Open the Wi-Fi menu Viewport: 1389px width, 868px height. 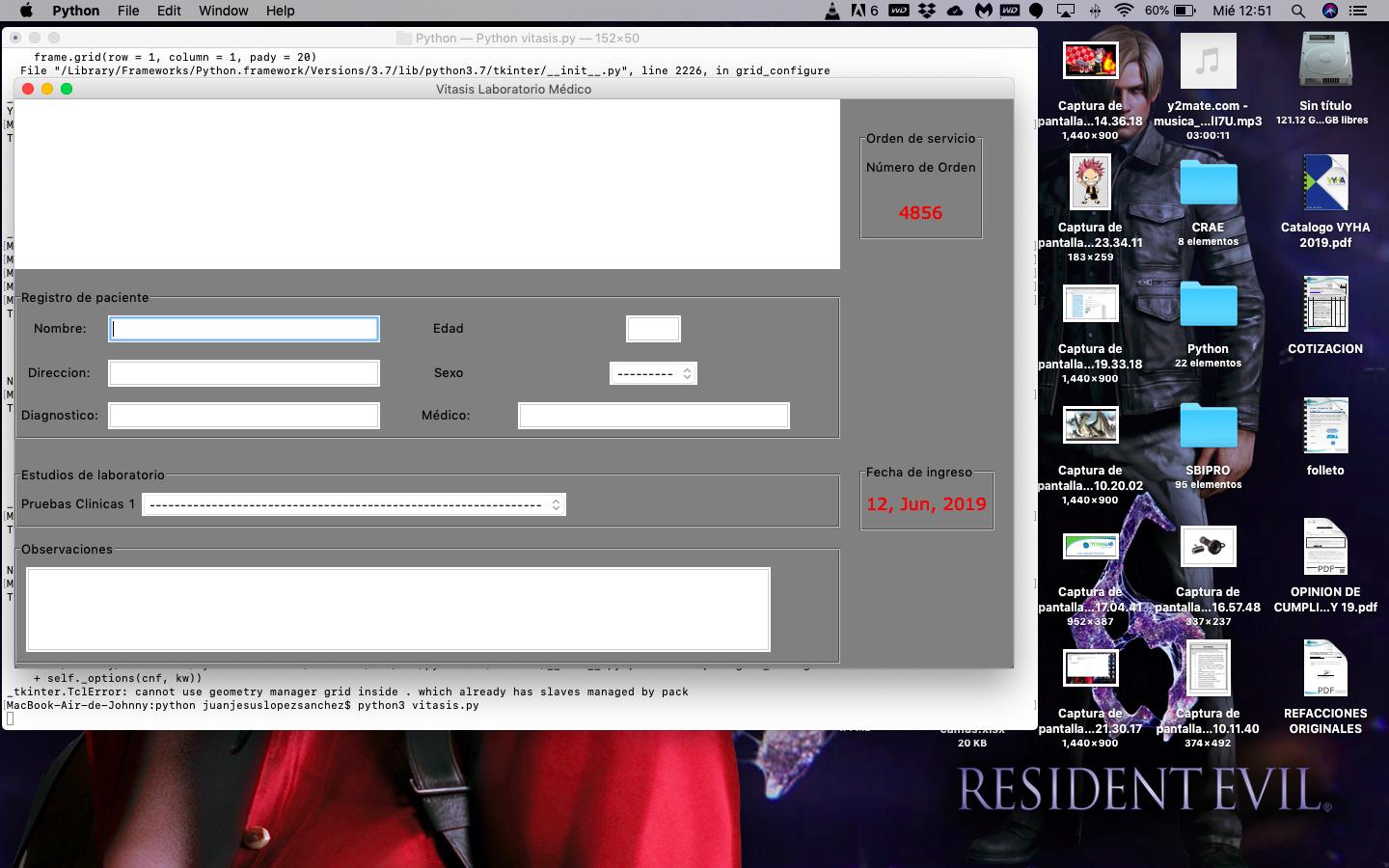1124,11
